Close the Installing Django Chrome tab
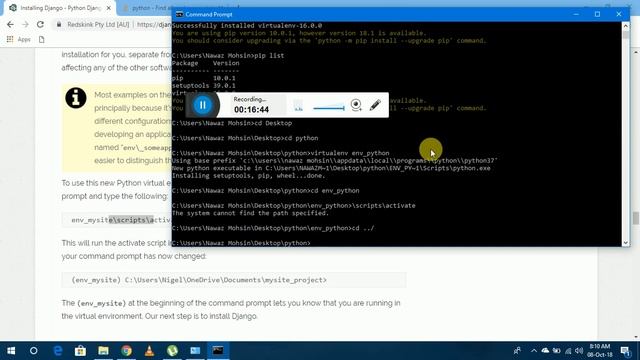This screenshot has width=640, height=360. click(109, 8)
